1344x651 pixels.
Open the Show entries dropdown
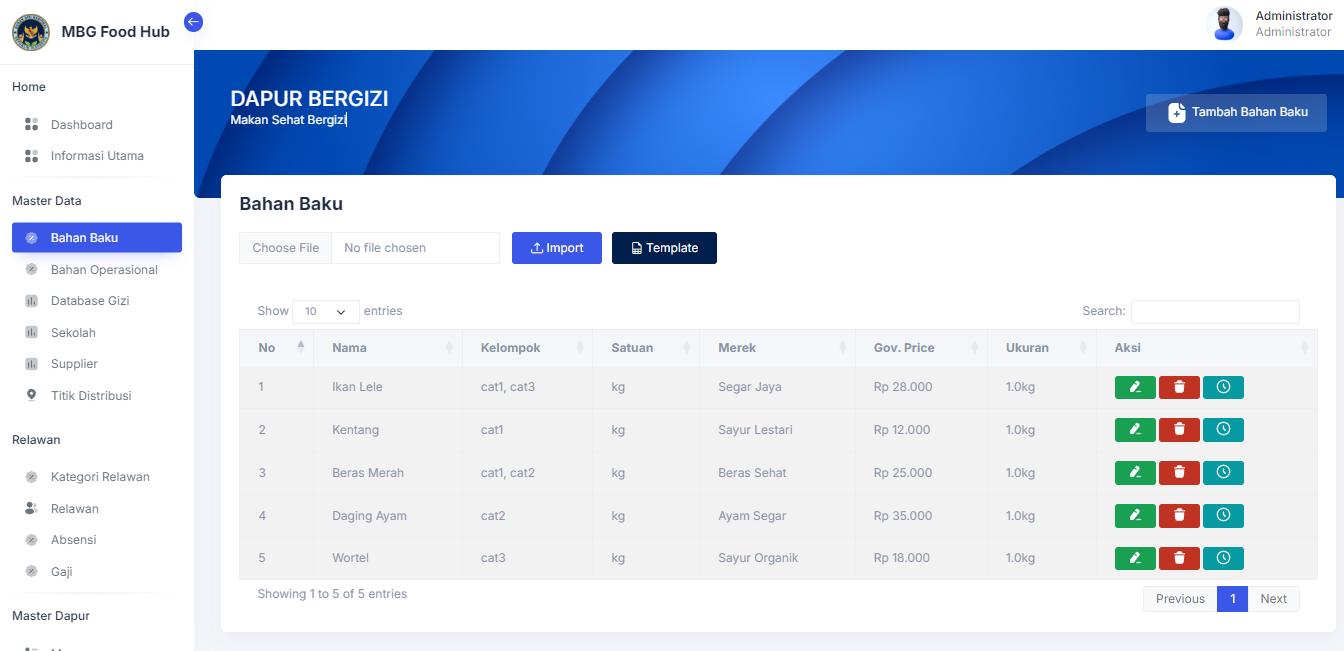[x=325, y=311]
